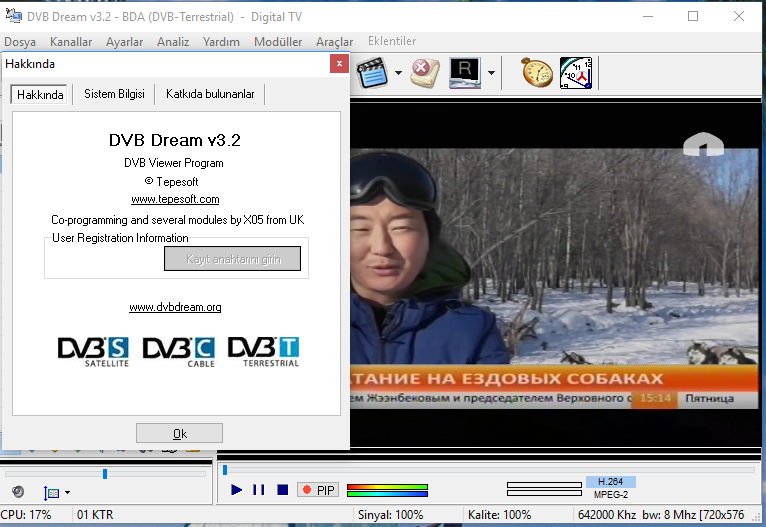The image size is (766, 527).
Task: Click the channel list layout icon
Action: click(51, 493)
